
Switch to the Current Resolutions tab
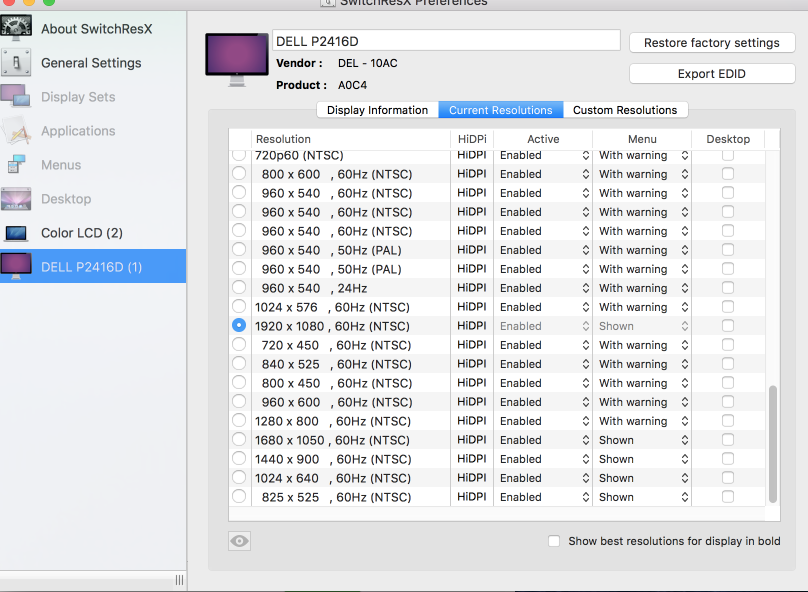click(x=500, y=110)
